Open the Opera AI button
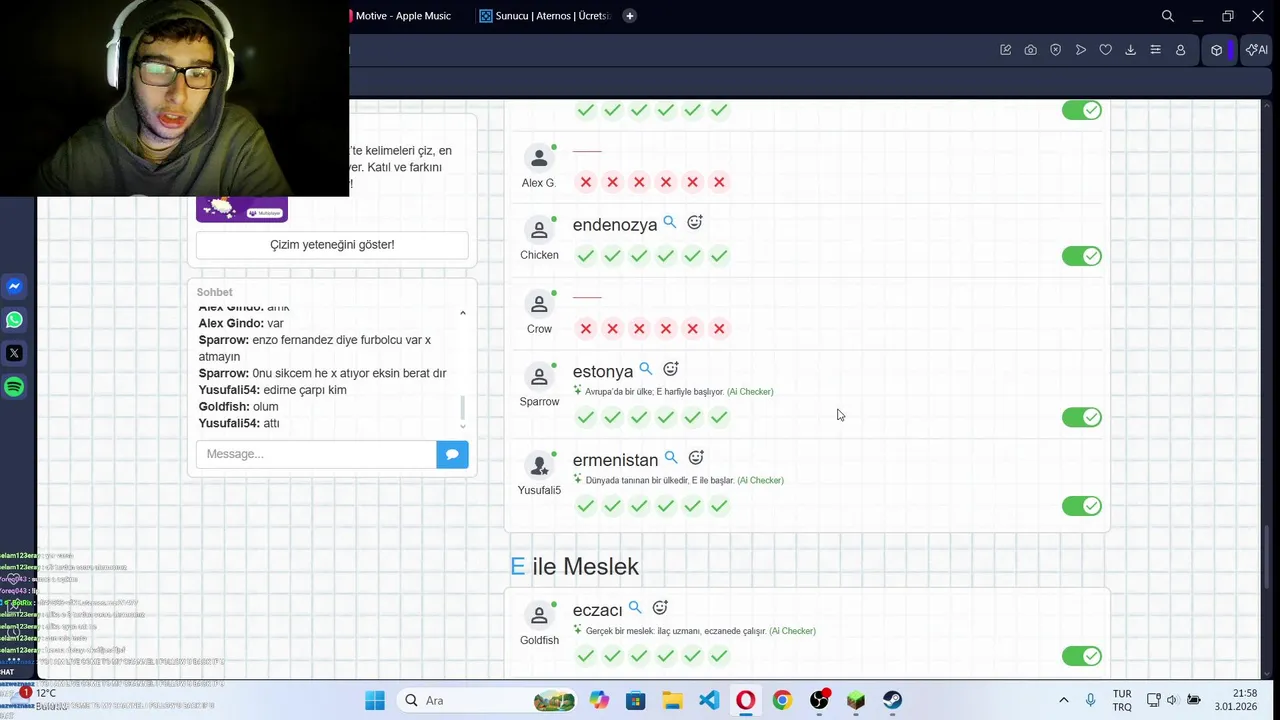Viewport: 1280px width, 720px height. [1257, 50]
